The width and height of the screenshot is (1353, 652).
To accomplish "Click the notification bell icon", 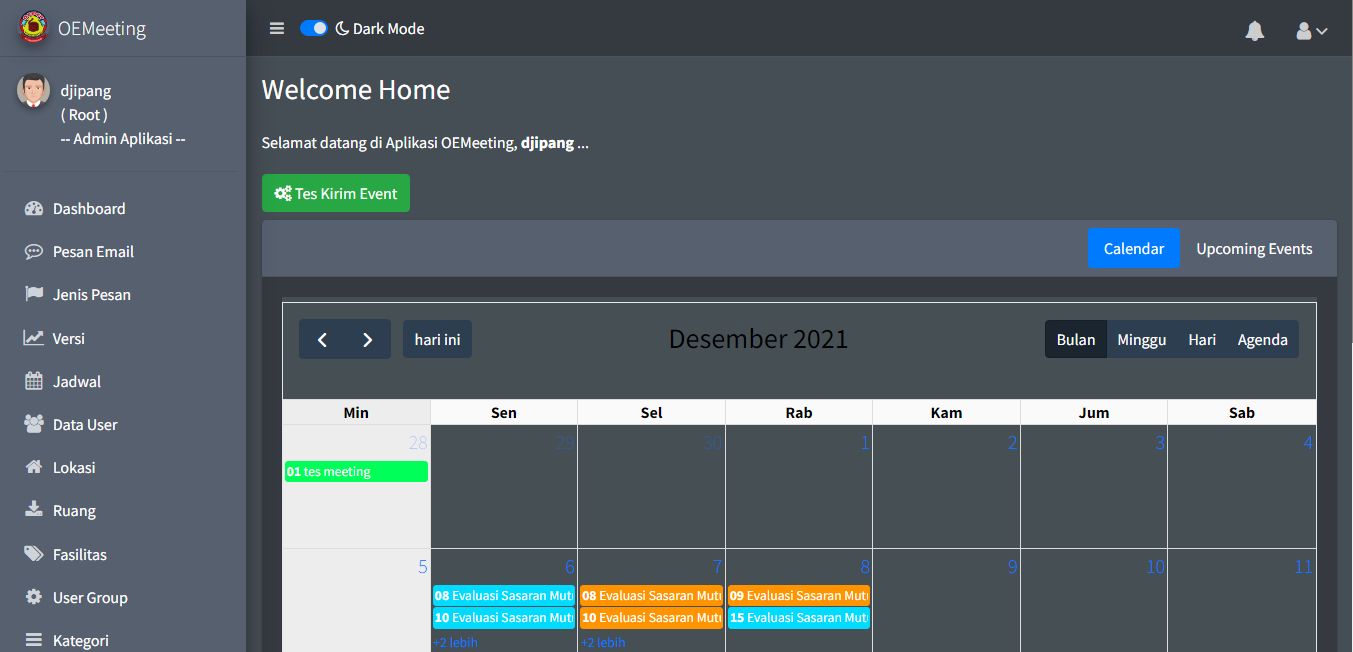I will tap(1254, 31).
